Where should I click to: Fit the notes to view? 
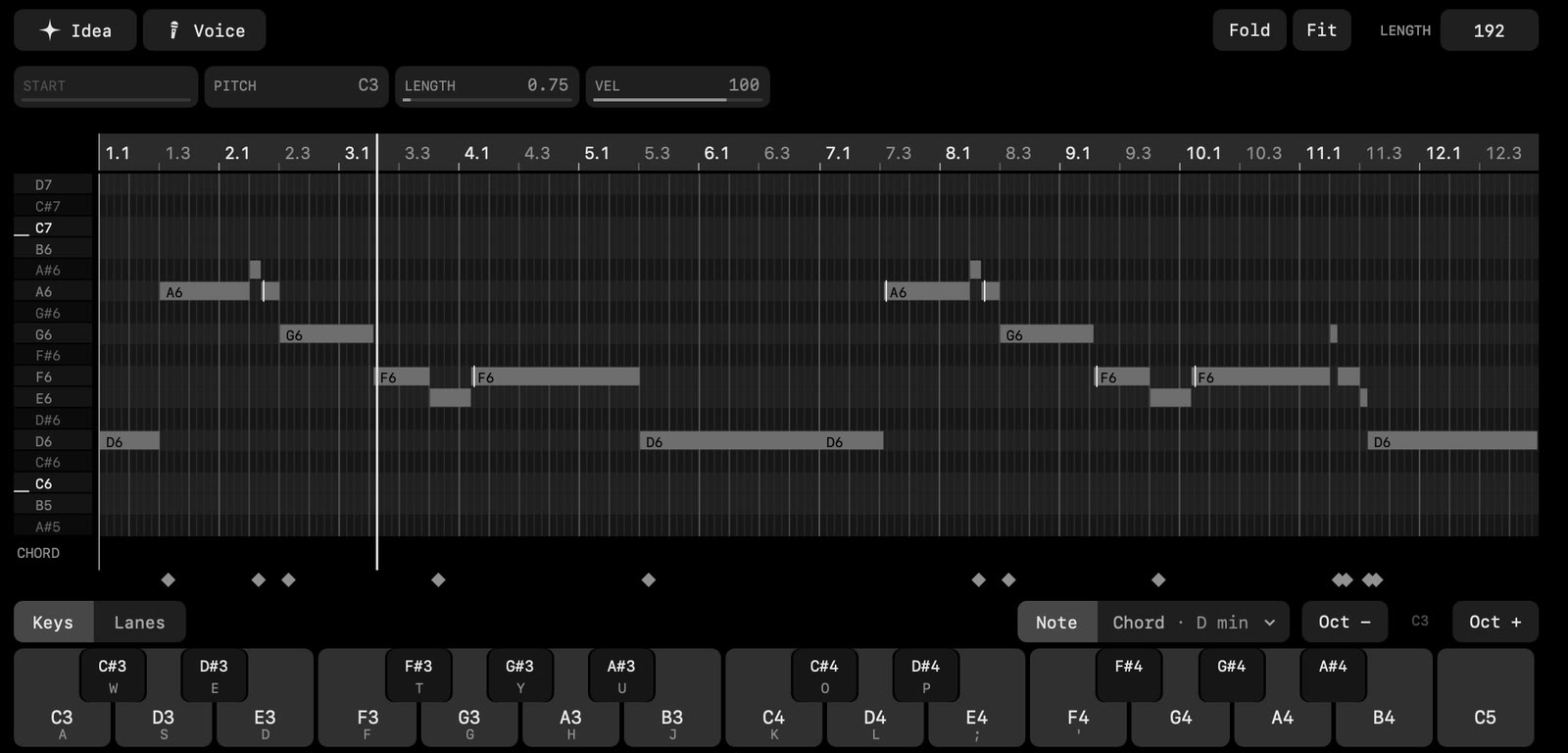[1321, 30]
